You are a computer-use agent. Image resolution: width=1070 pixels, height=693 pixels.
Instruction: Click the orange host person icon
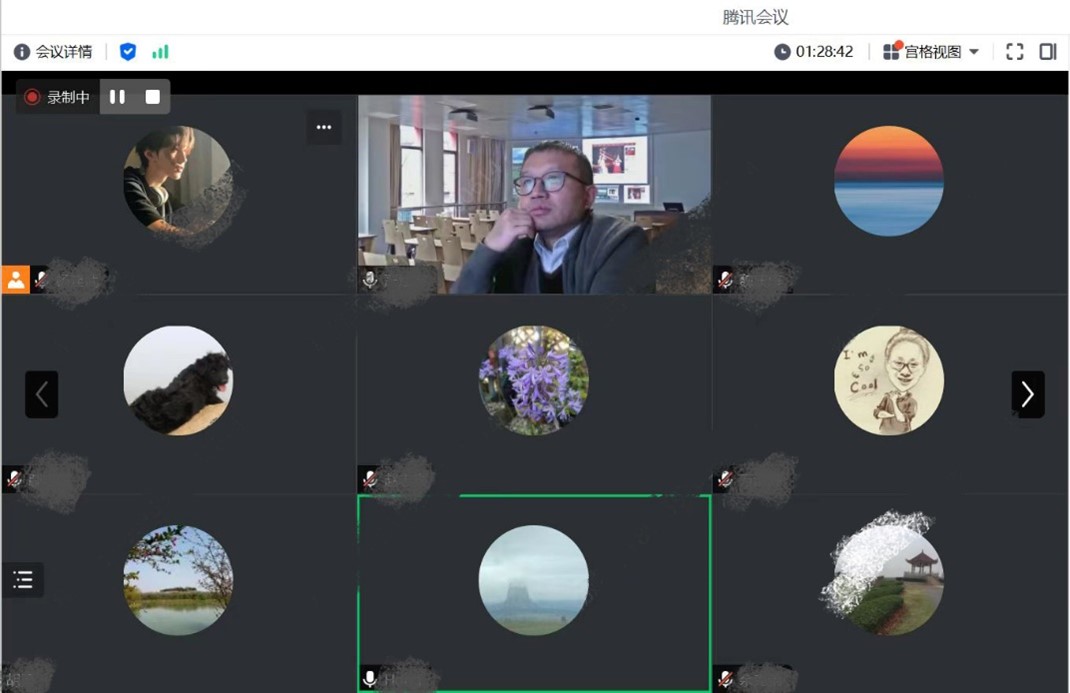tap(16, 280)
